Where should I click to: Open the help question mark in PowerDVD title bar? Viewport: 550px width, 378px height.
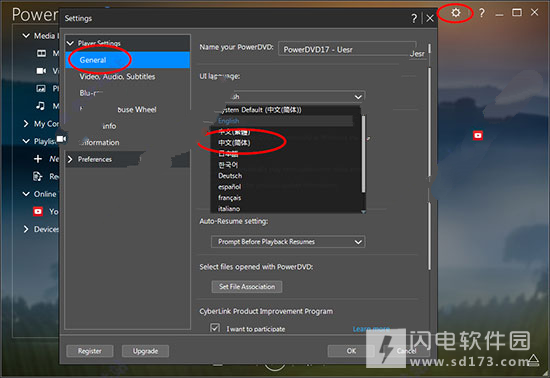(482, 13)
